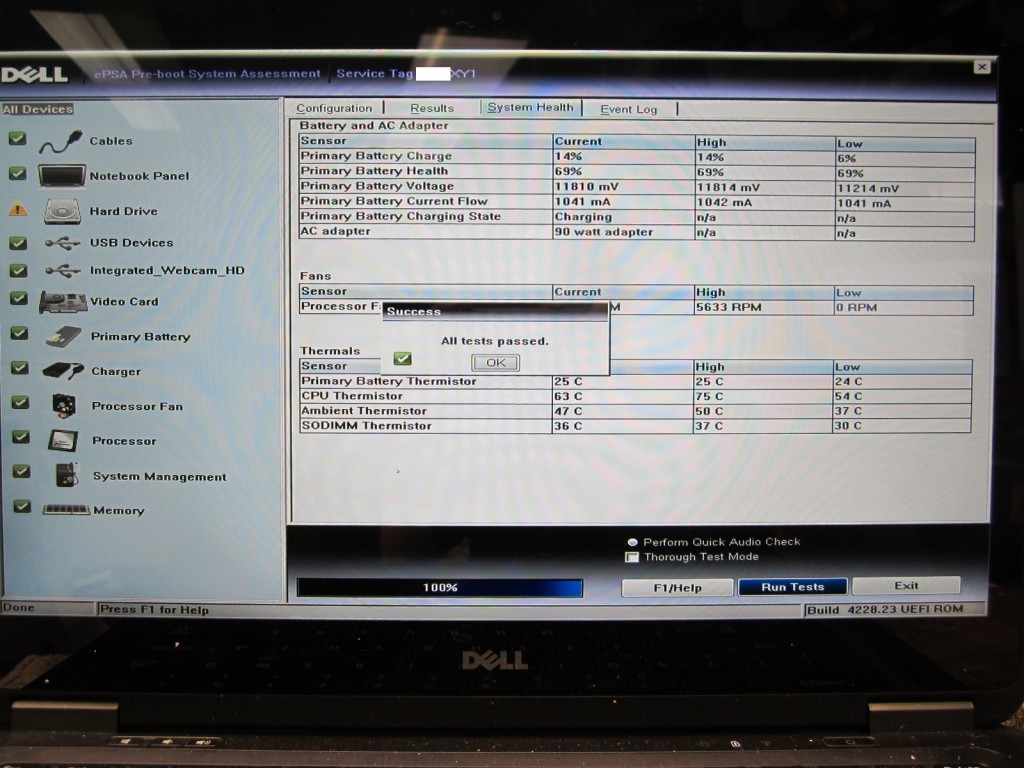
Task: Select the Video Card icon
Action: (63, 302)
